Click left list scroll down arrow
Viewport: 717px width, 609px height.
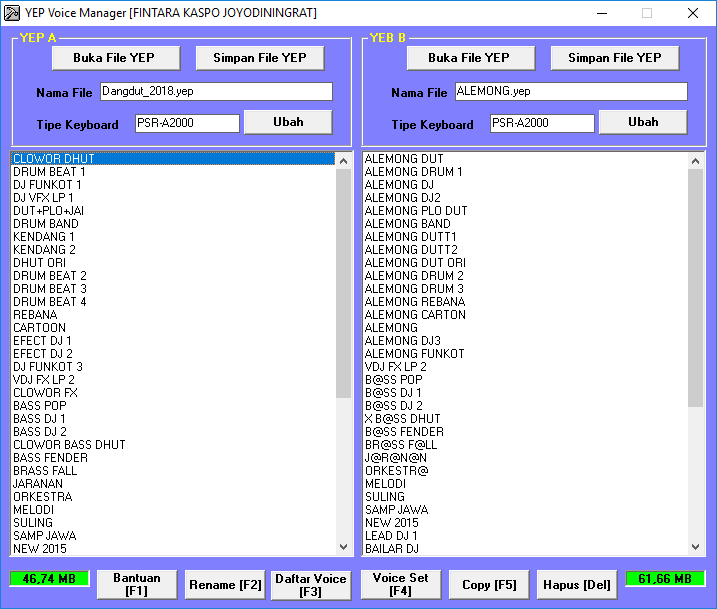coord(343,547)
